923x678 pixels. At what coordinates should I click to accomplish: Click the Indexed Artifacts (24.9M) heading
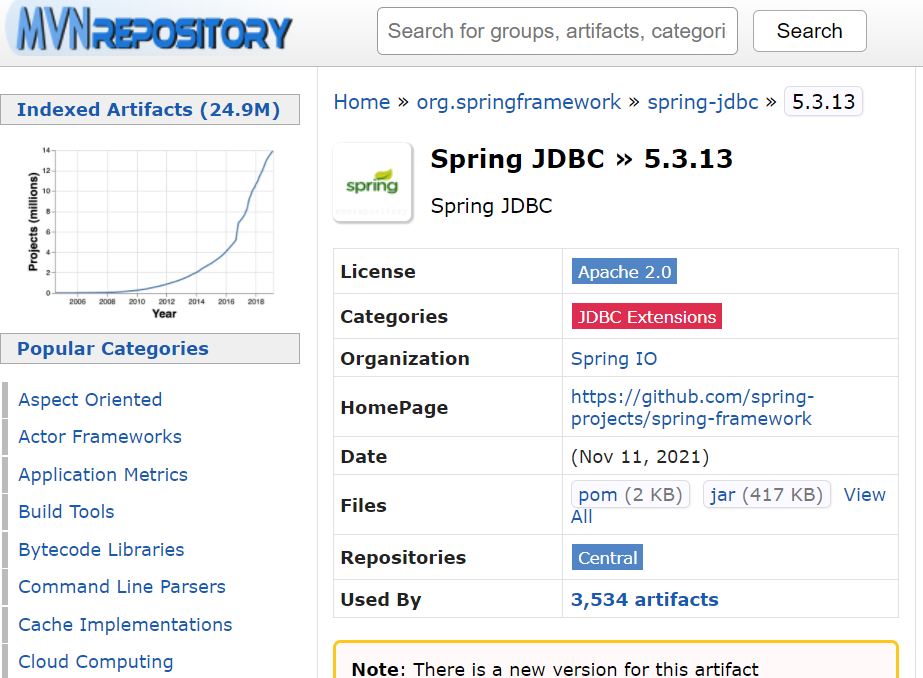tap(150, 109)
